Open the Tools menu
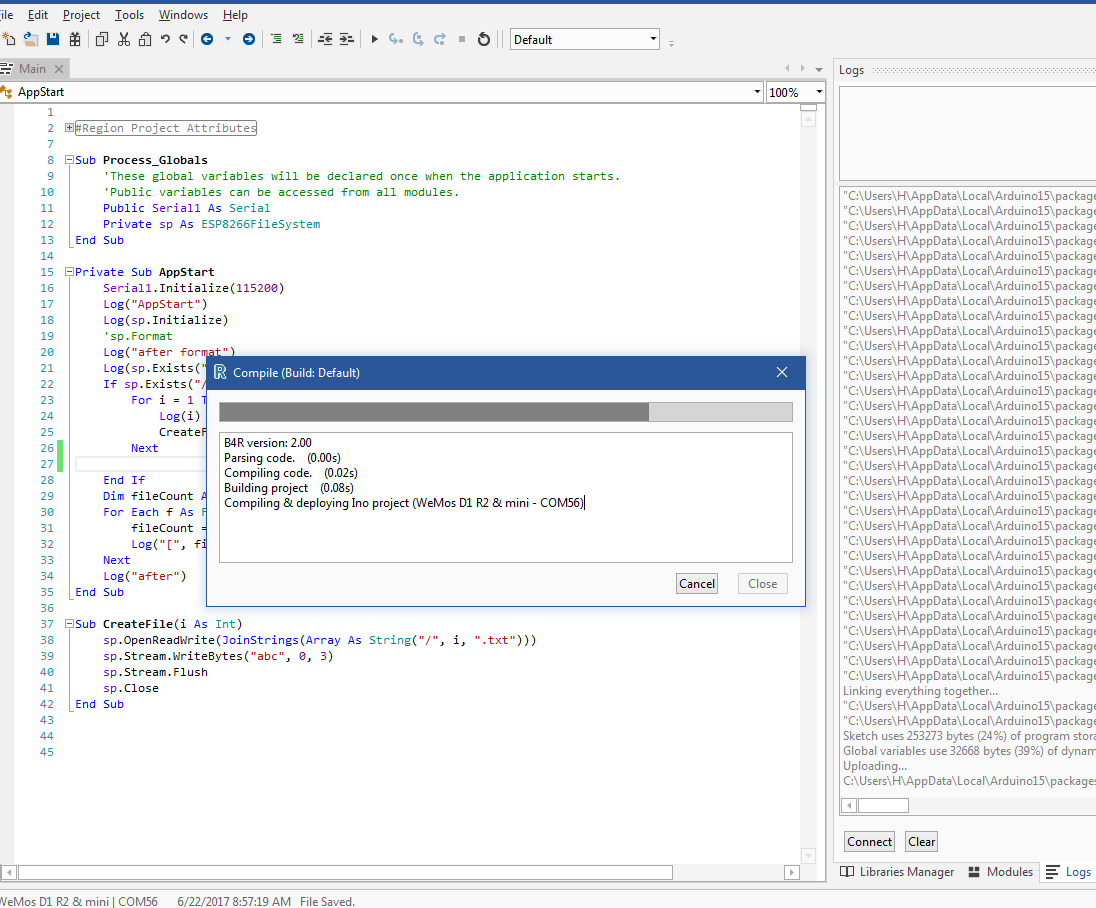Screen dimensions: 1096x908 [129, 15]
